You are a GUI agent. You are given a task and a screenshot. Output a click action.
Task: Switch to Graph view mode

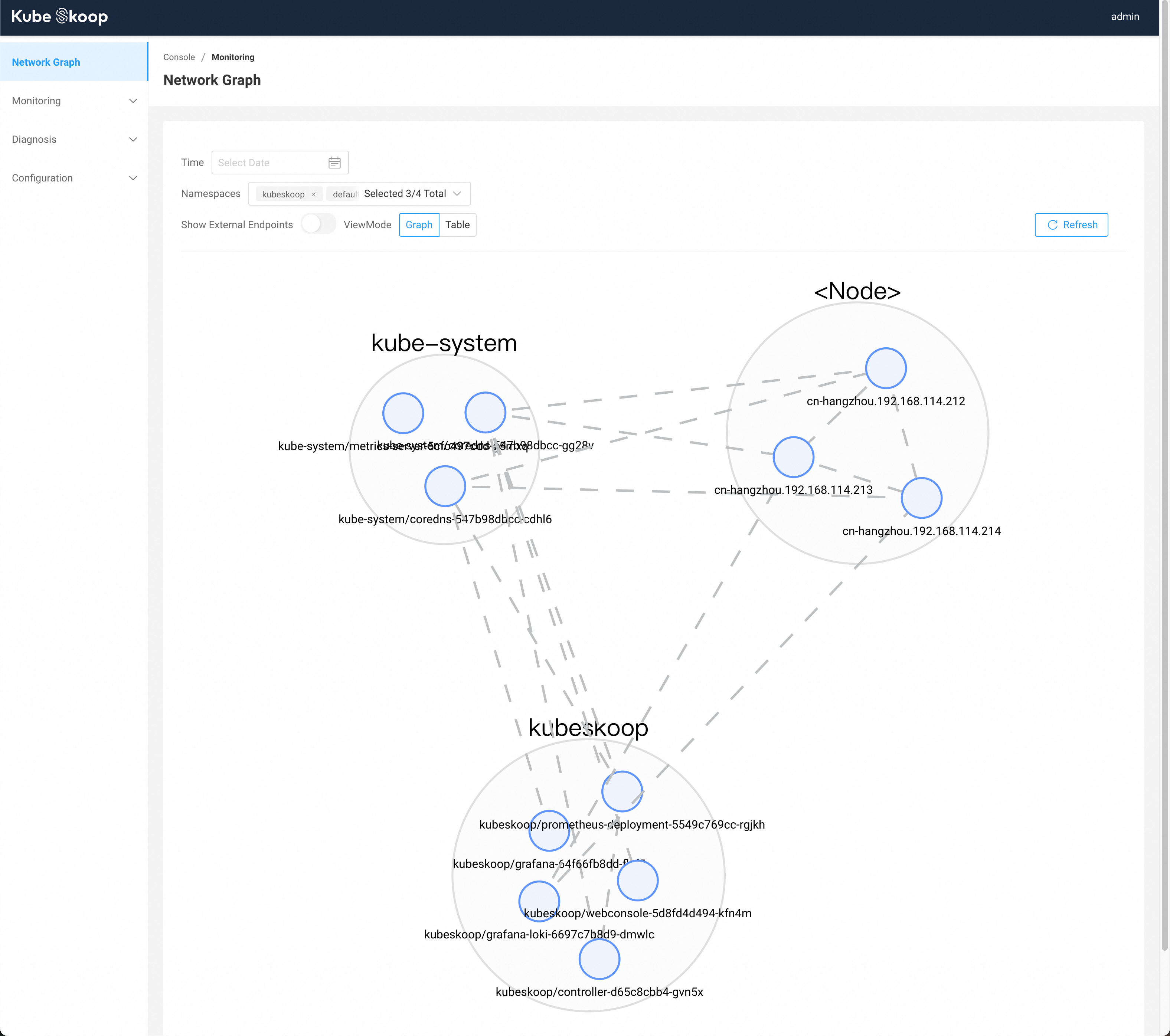pos(418,224)
